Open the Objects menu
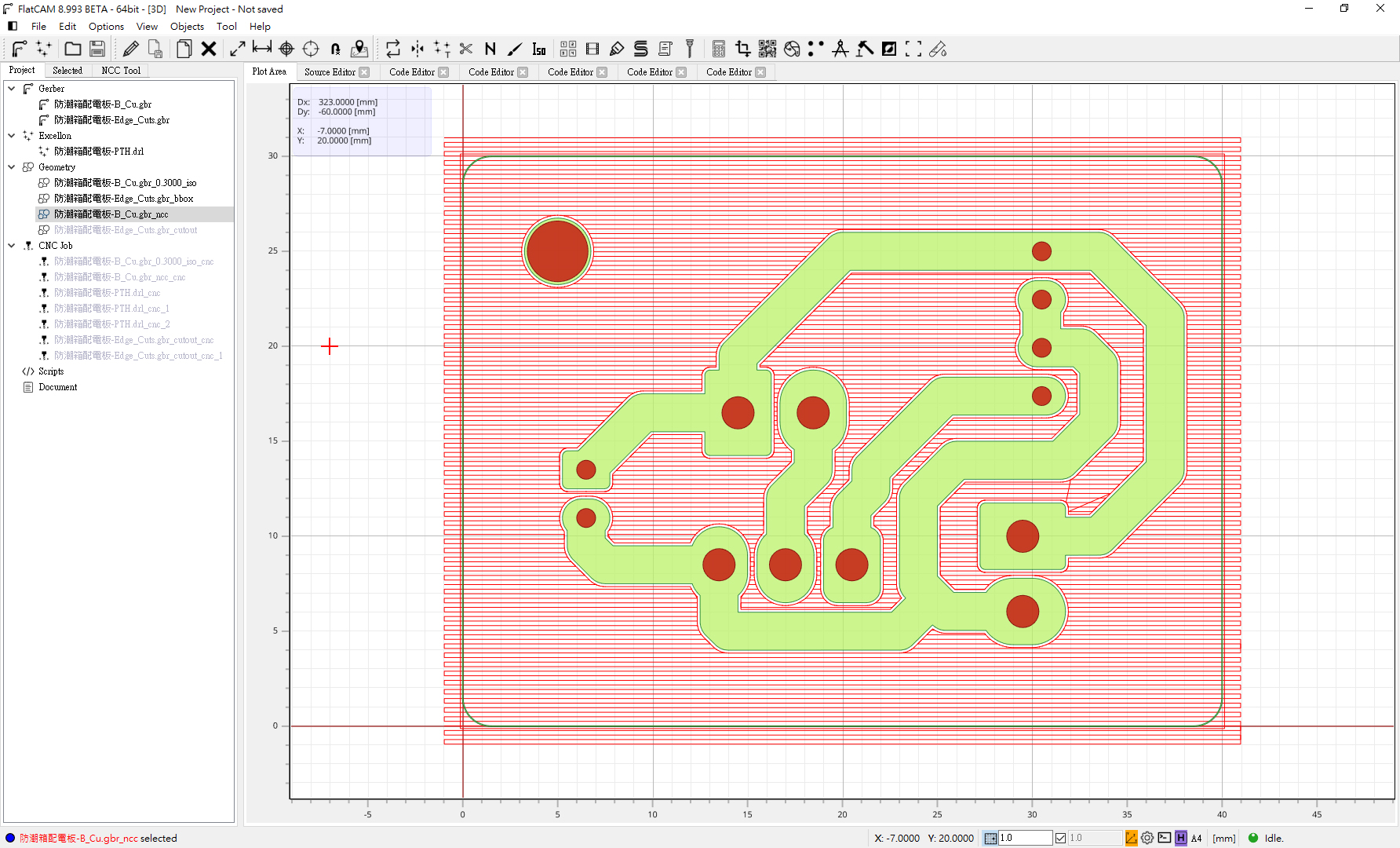1400x848 pixels. pyautogui.click(x=187, y=26)
